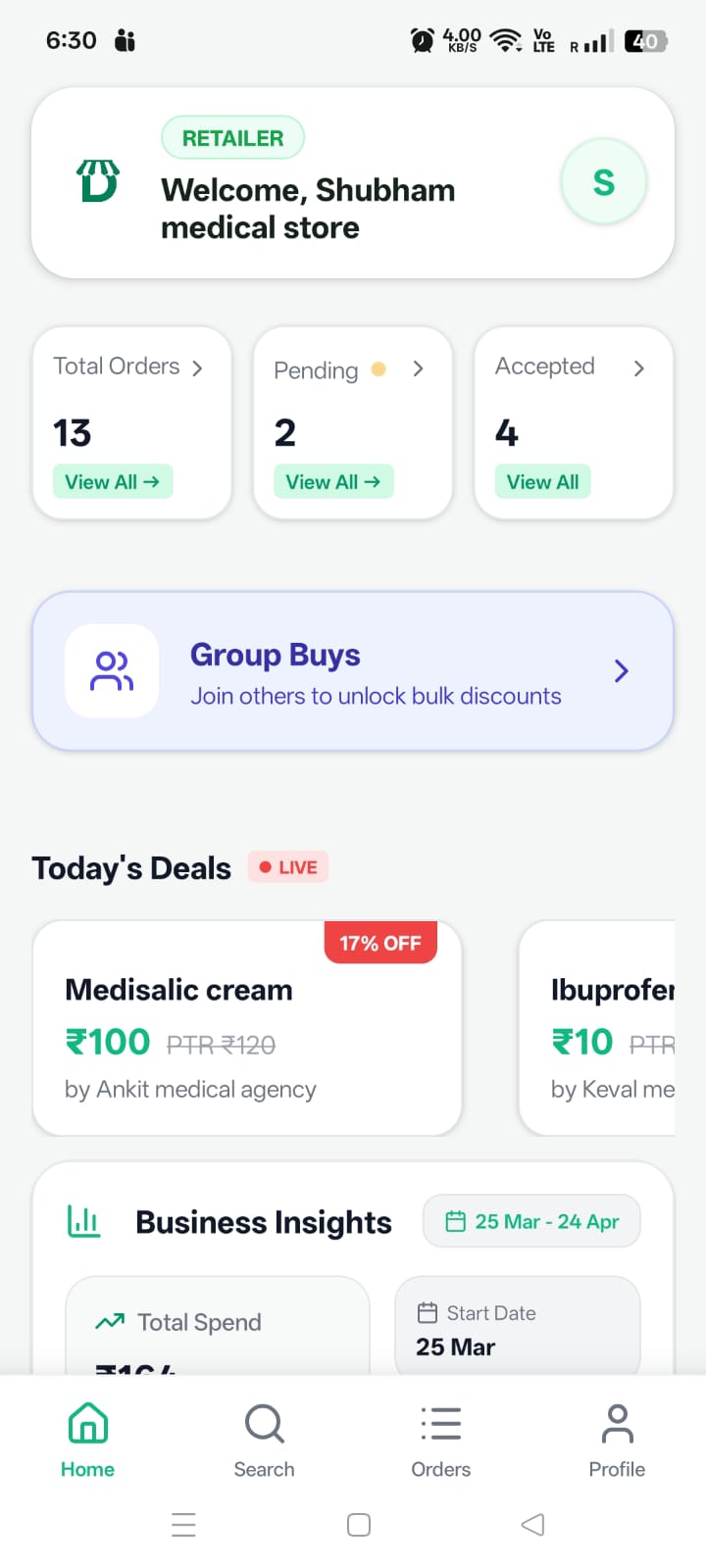Expand Total Orders with its chevron
Screen dimensions: 706x1568
(198, 368)
